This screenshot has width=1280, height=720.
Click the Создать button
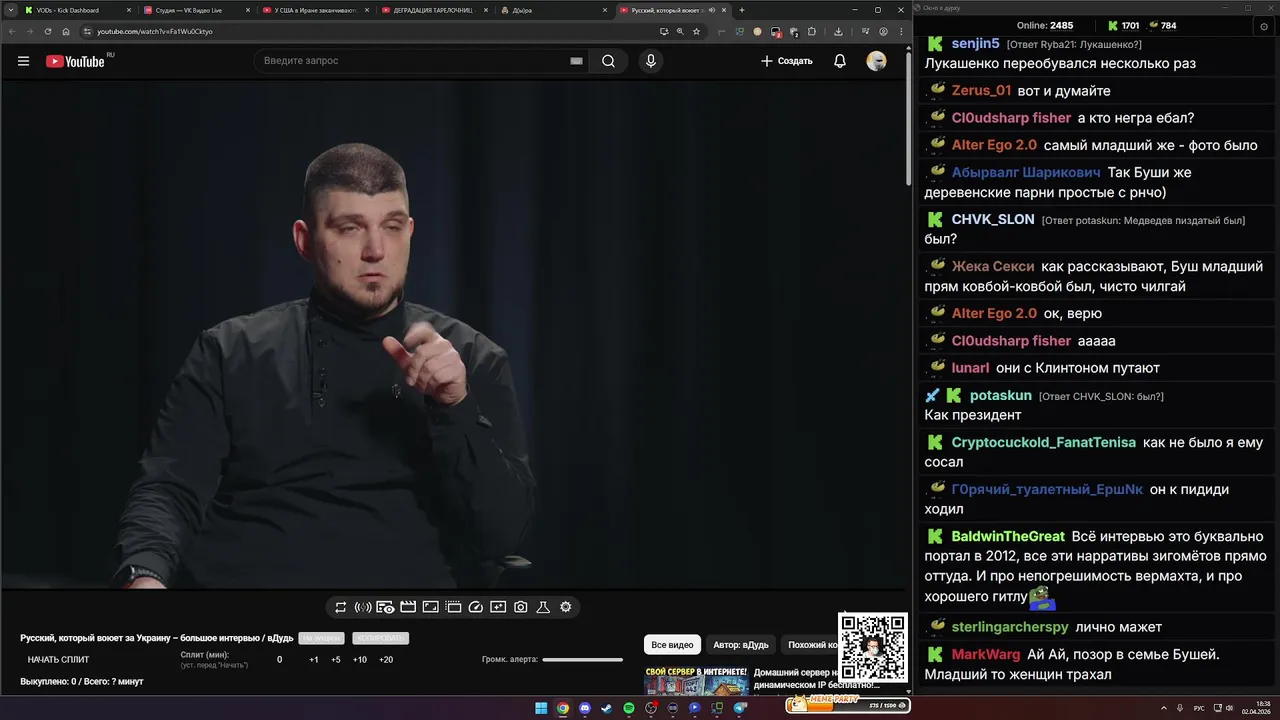point(787,61)
